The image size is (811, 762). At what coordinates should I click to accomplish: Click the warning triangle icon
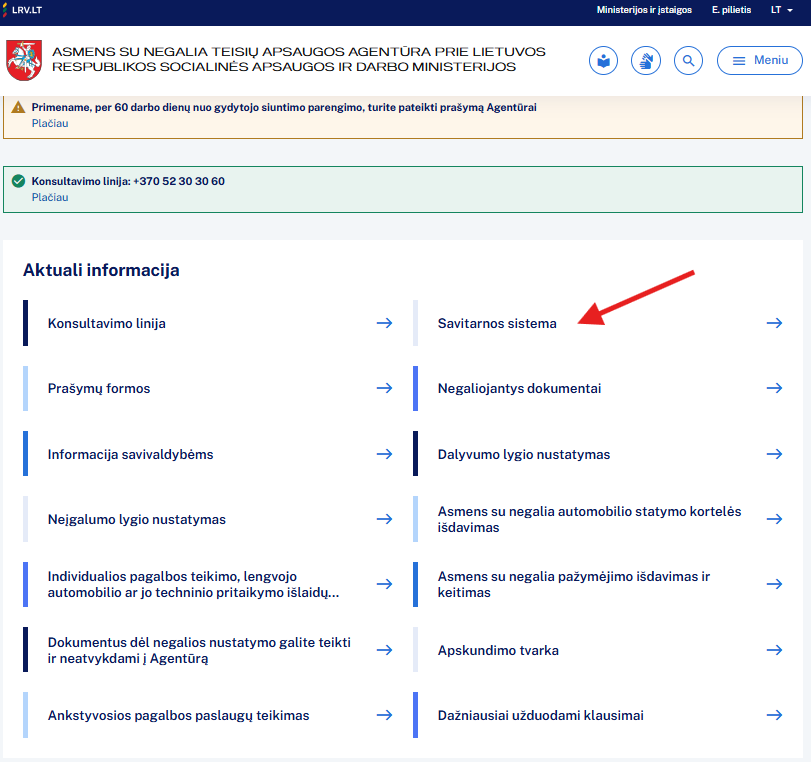pyautogui.click(x=18, y=107)
